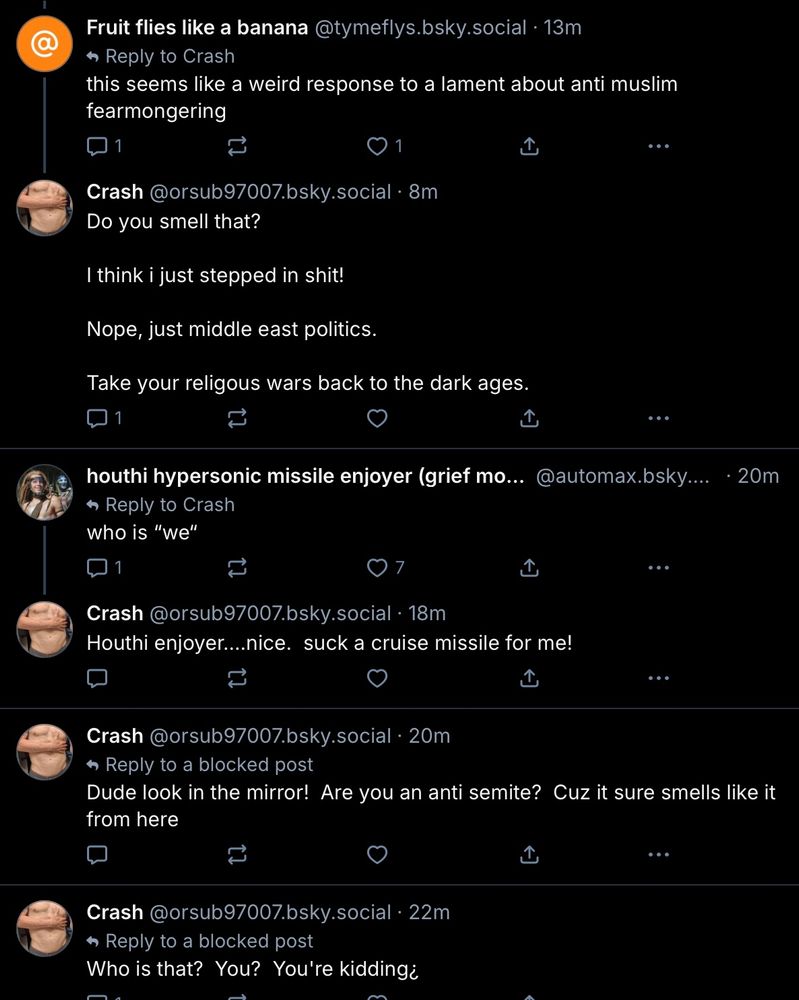799x1000 pixels.
Task: Reply to the "Houthi enjoyer....nice" post
Action: click(98, 678)
